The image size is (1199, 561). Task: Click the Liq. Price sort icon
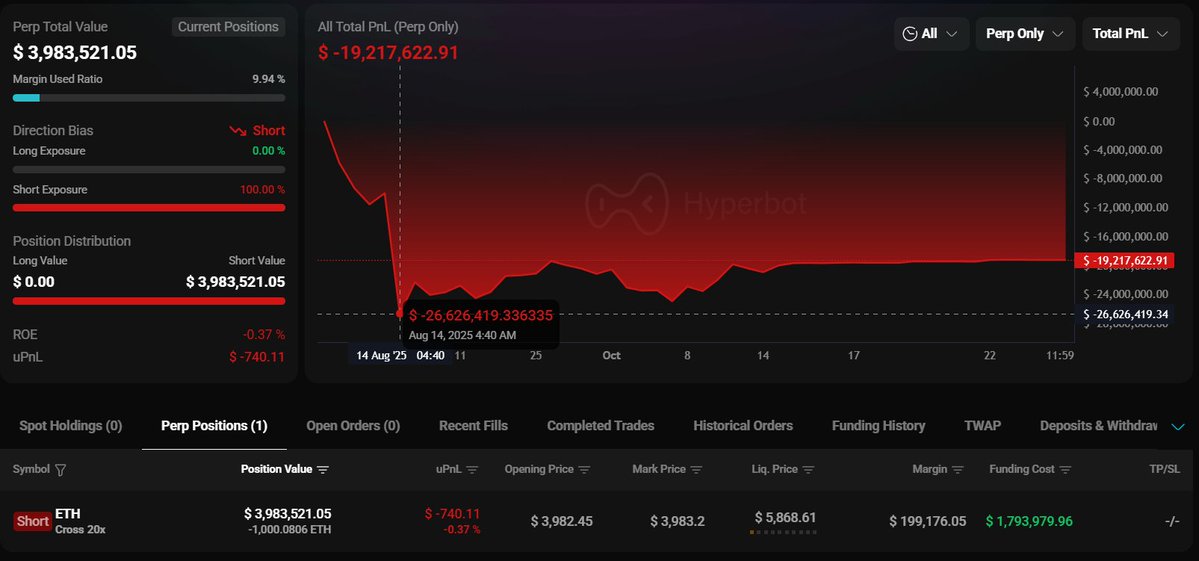tap(808, 470)
